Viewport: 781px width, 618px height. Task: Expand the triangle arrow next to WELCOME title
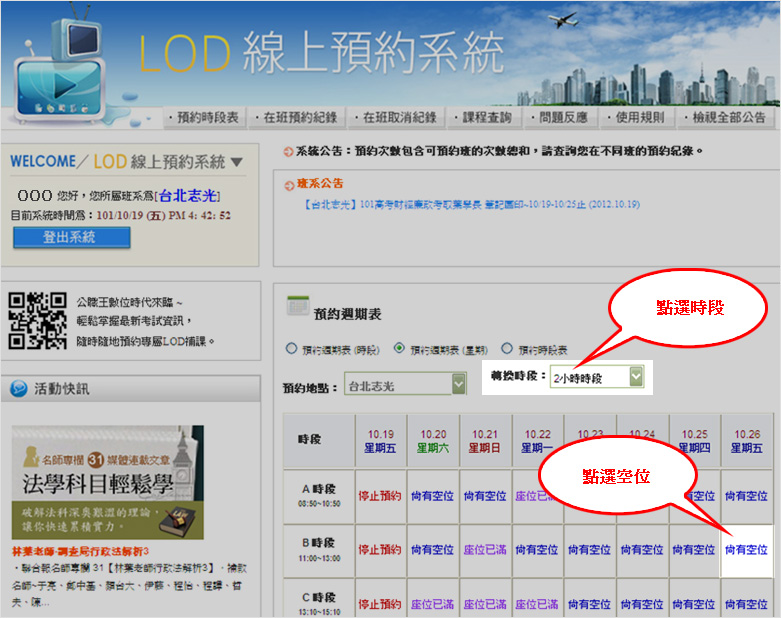point(237,162)
